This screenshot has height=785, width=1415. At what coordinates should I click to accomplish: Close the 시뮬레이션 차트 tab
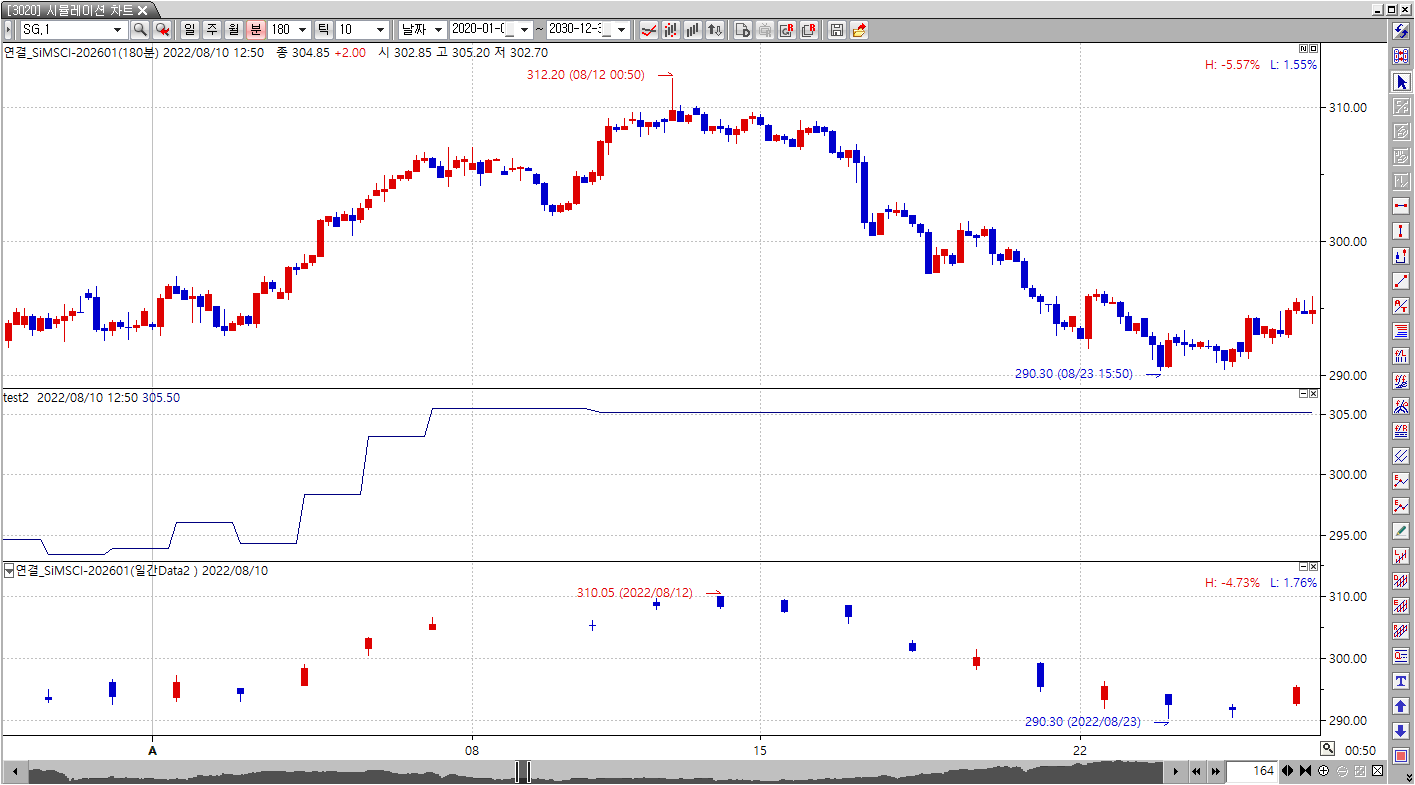[143, 10]
